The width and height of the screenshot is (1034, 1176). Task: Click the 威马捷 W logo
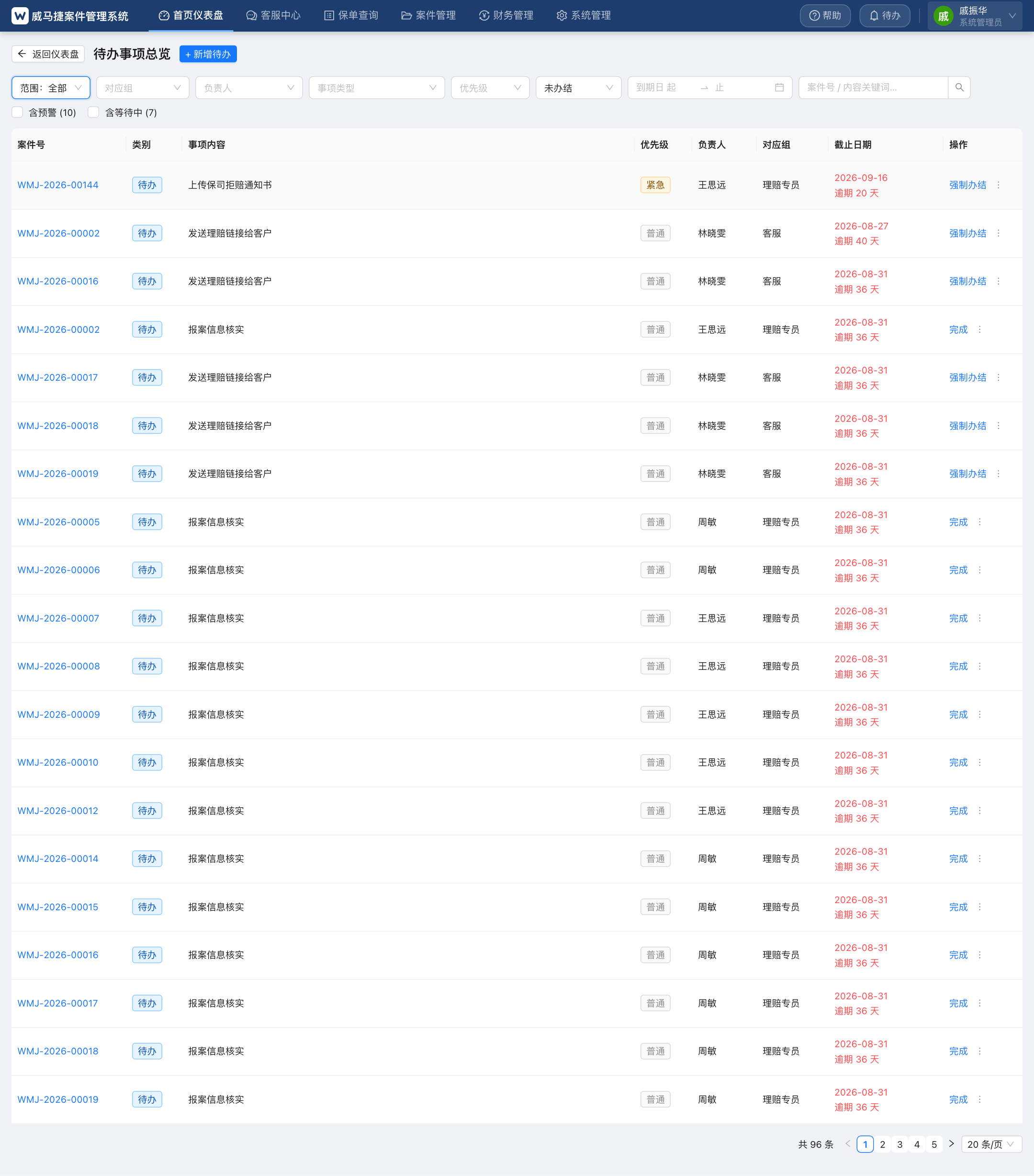click(x=20, y=15)
